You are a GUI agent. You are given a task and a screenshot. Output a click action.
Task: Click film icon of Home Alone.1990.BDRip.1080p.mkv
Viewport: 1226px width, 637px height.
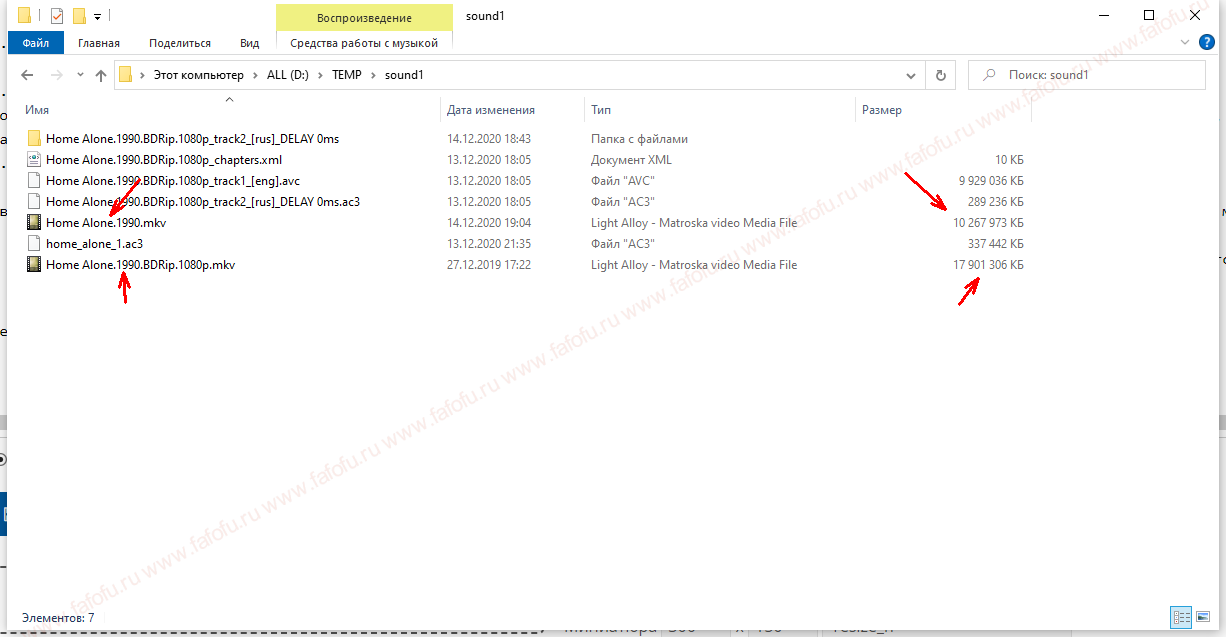coord(34,264)
